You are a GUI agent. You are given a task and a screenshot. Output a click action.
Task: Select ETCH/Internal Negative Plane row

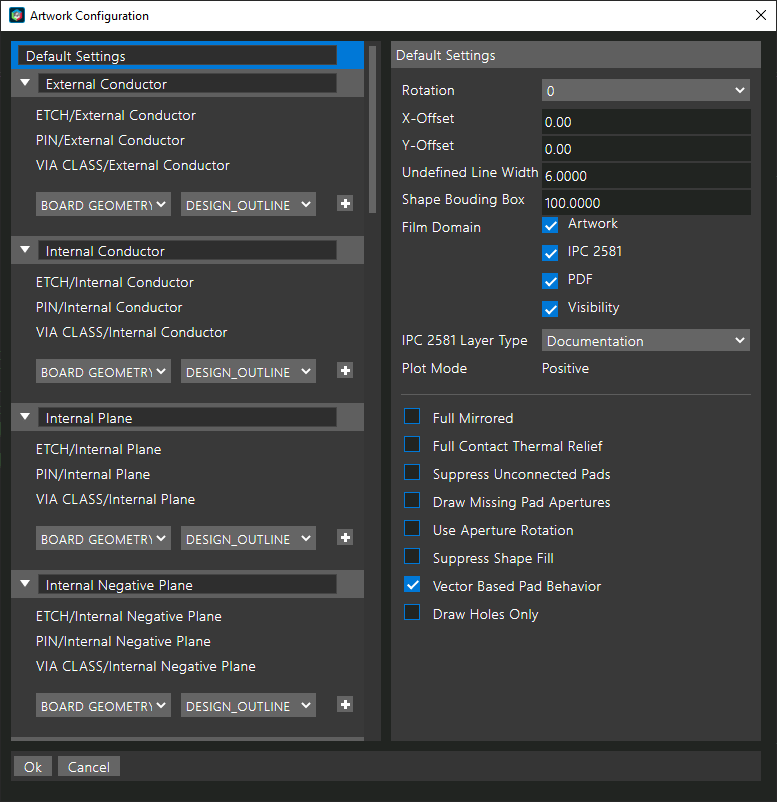pos(128,616)
